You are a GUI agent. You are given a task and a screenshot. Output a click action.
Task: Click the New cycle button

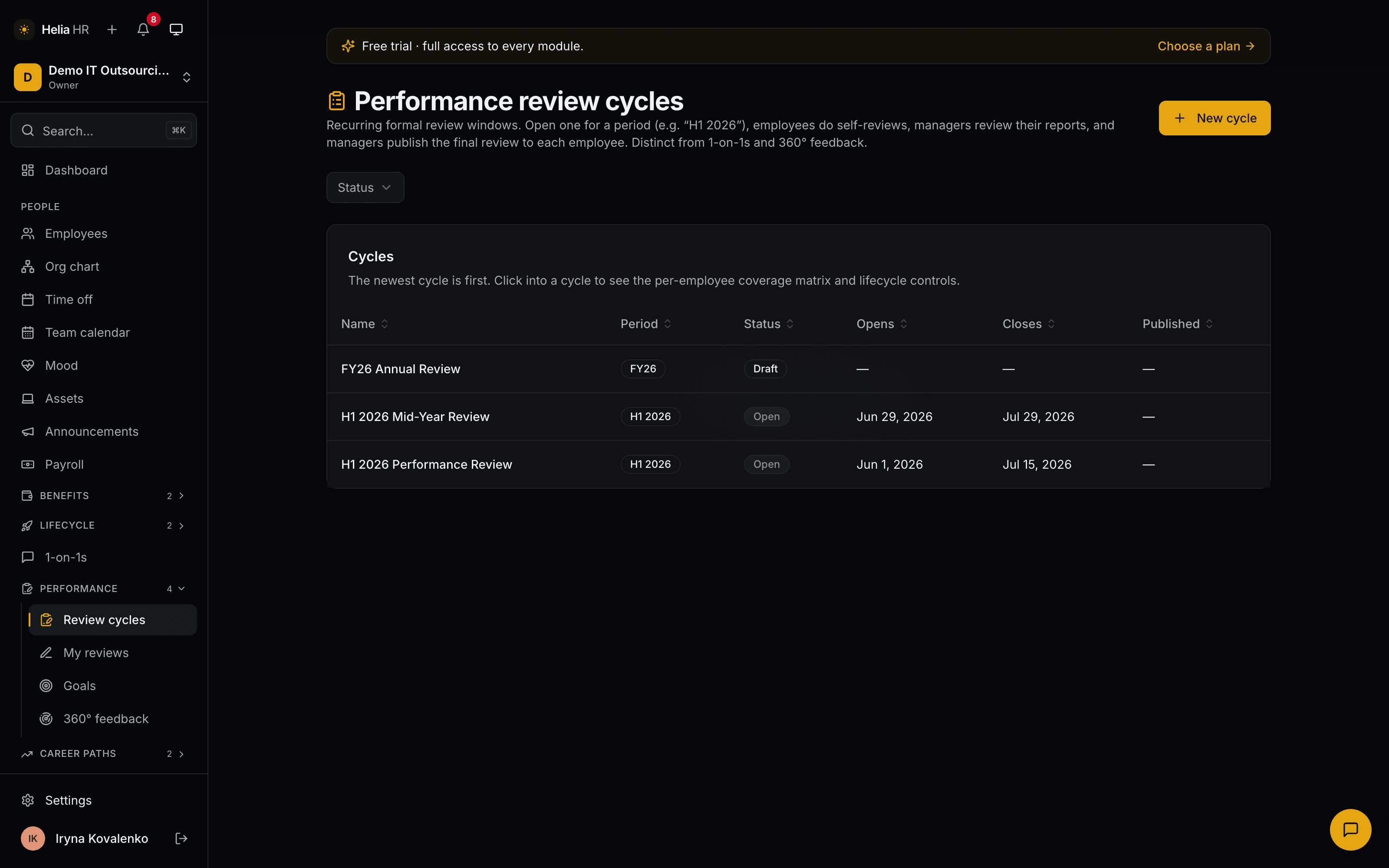click(1214, 118)
